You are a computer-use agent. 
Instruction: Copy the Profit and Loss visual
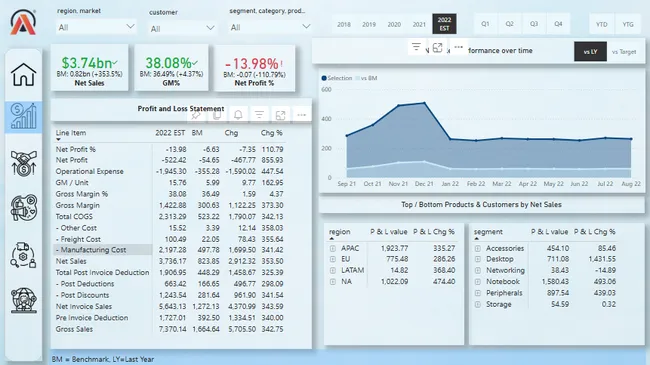pos(217,115)
